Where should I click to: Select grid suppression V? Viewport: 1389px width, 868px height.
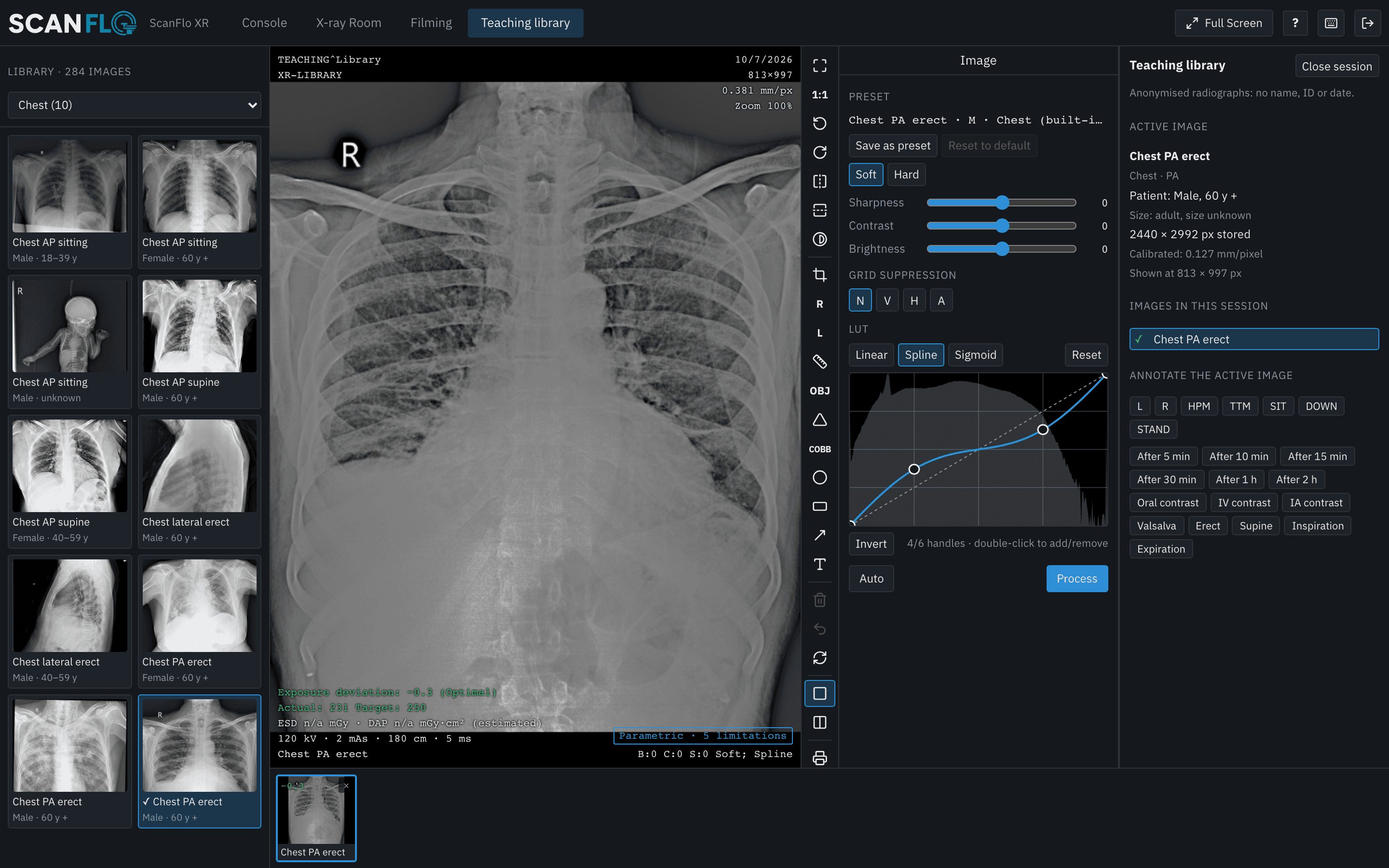[887, 300]
